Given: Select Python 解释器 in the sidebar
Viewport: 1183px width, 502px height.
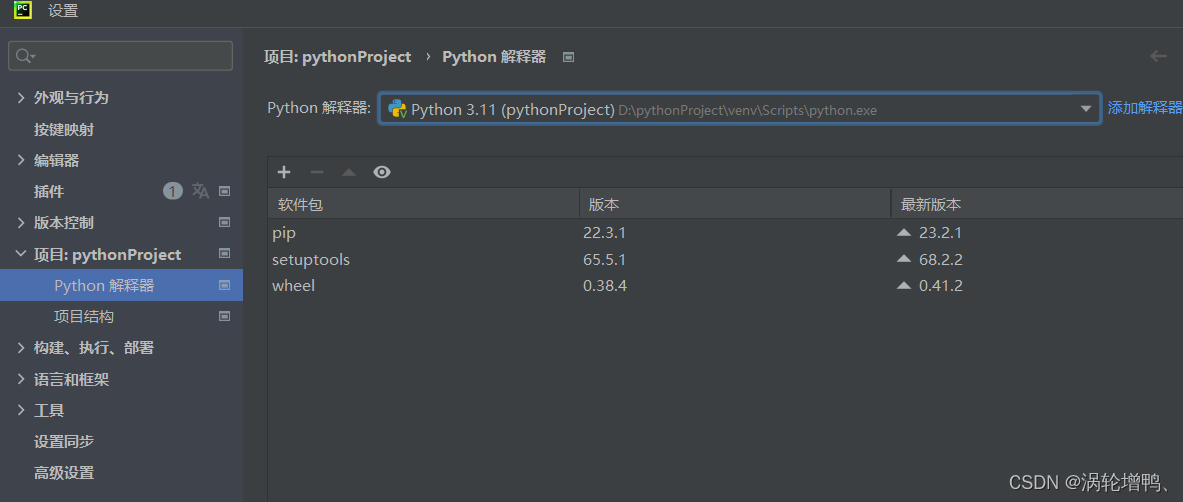Looking at the screenshot, I should coord(121,285).
